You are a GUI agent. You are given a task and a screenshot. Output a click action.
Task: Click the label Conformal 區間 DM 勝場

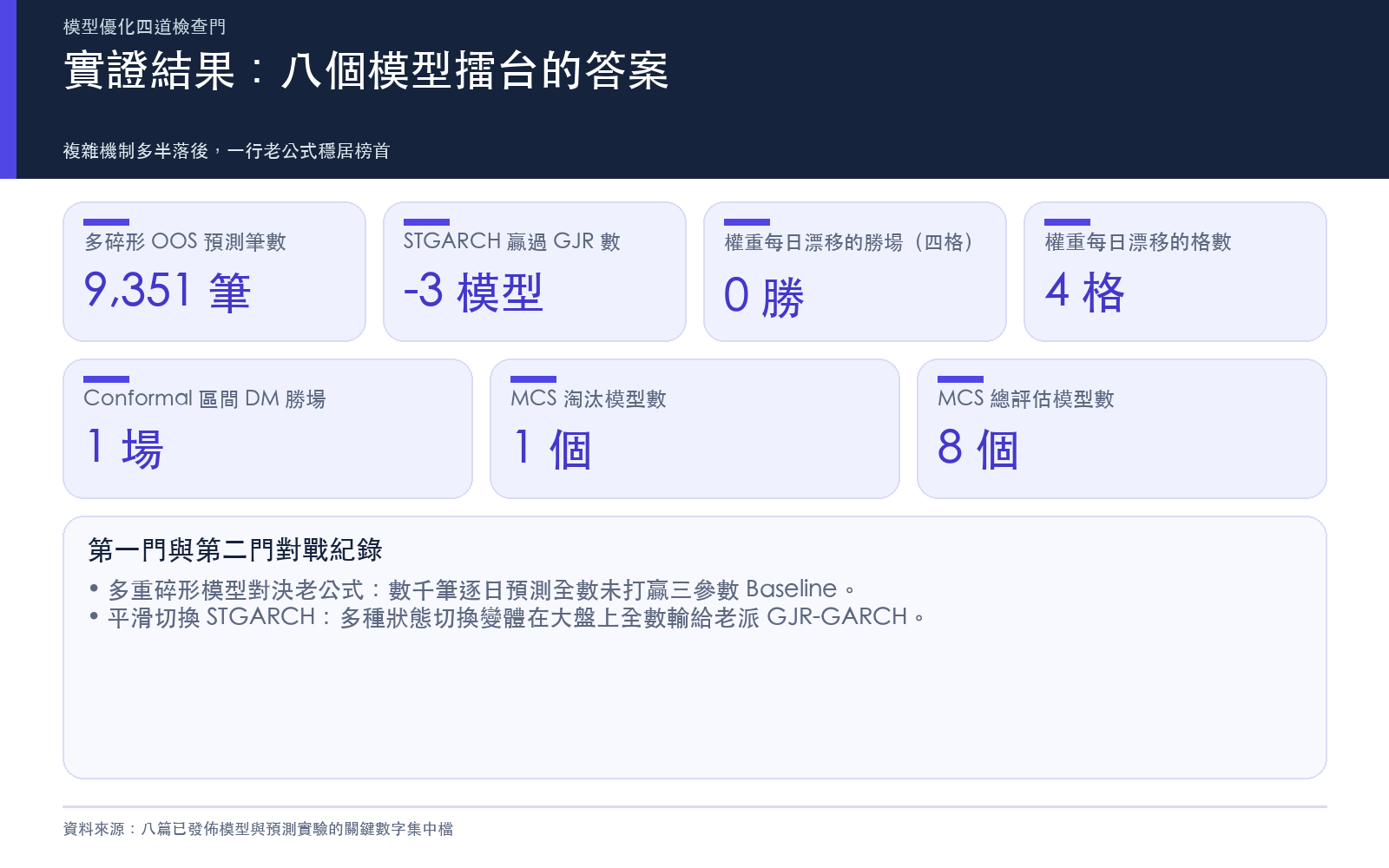tap(205, 398)
